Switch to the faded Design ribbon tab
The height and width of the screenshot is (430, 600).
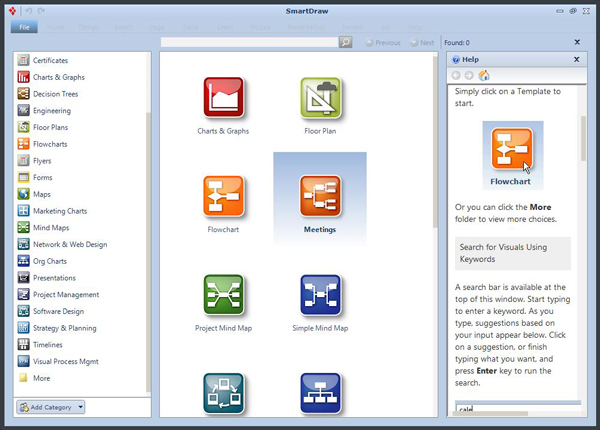tap(89, 28)
